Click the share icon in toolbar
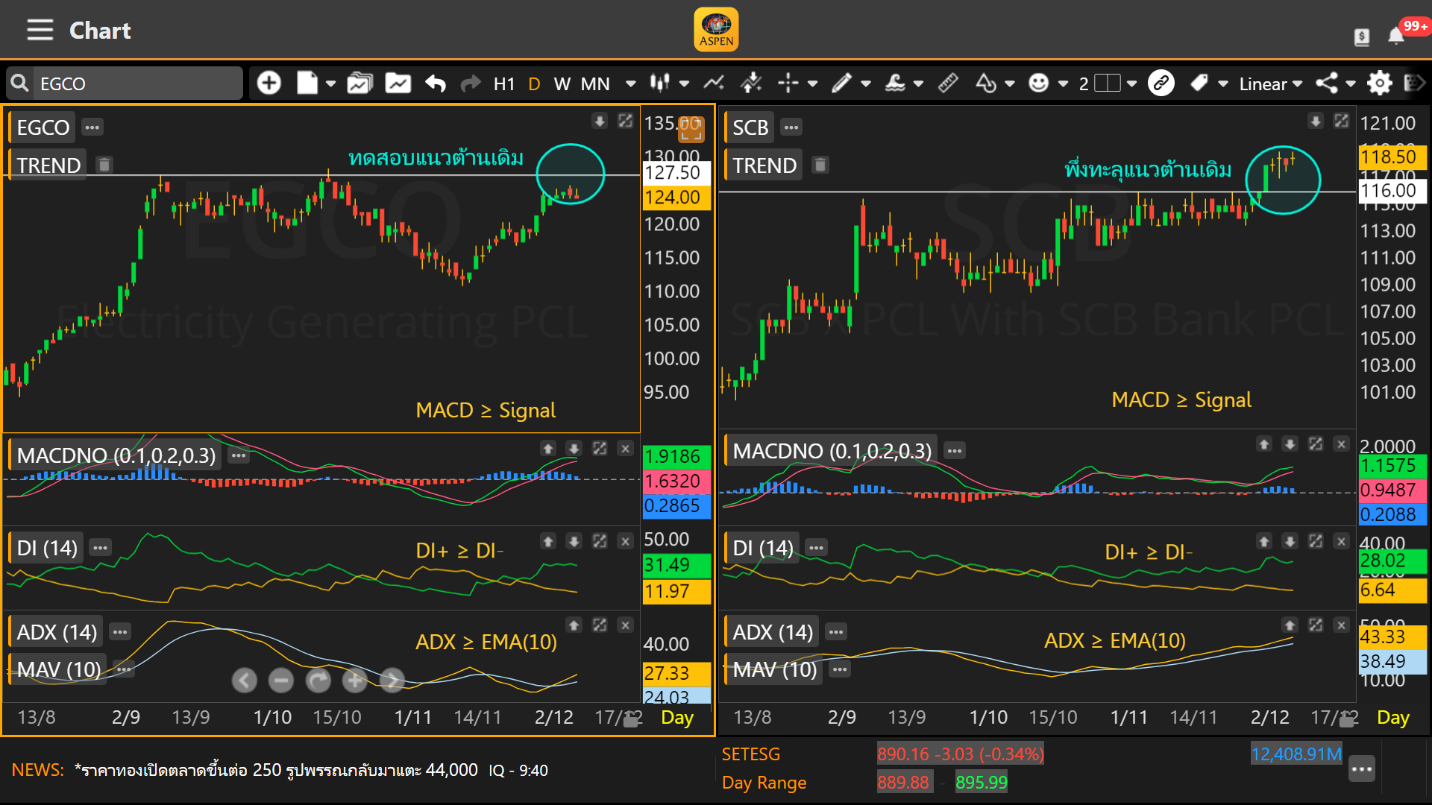The width and height of the screenshot is (1432, 805). 1327,83
